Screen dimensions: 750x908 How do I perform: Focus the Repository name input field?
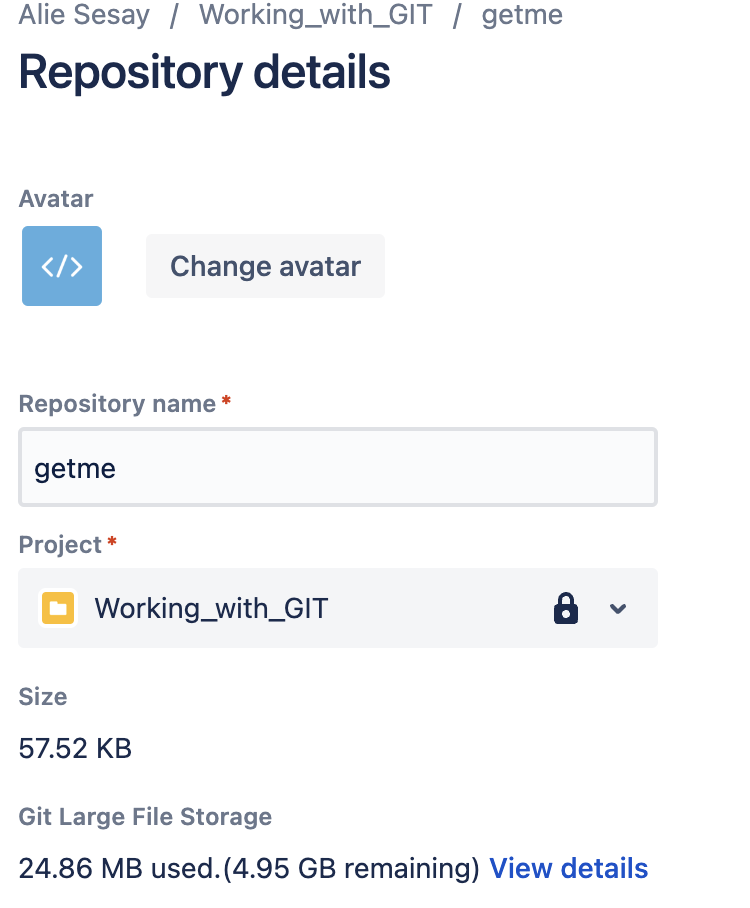pos(338,468)
